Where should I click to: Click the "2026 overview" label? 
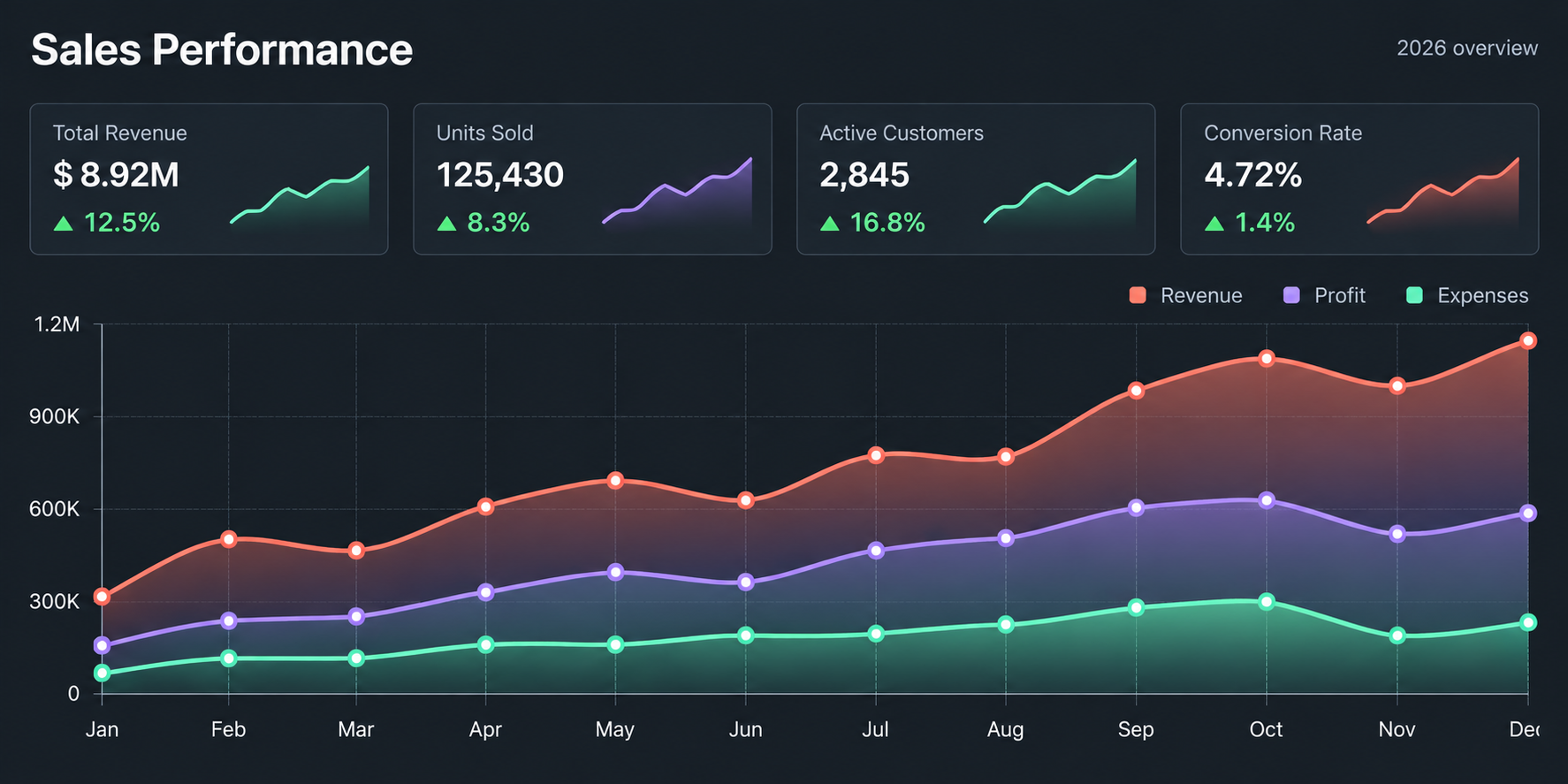1467,48
